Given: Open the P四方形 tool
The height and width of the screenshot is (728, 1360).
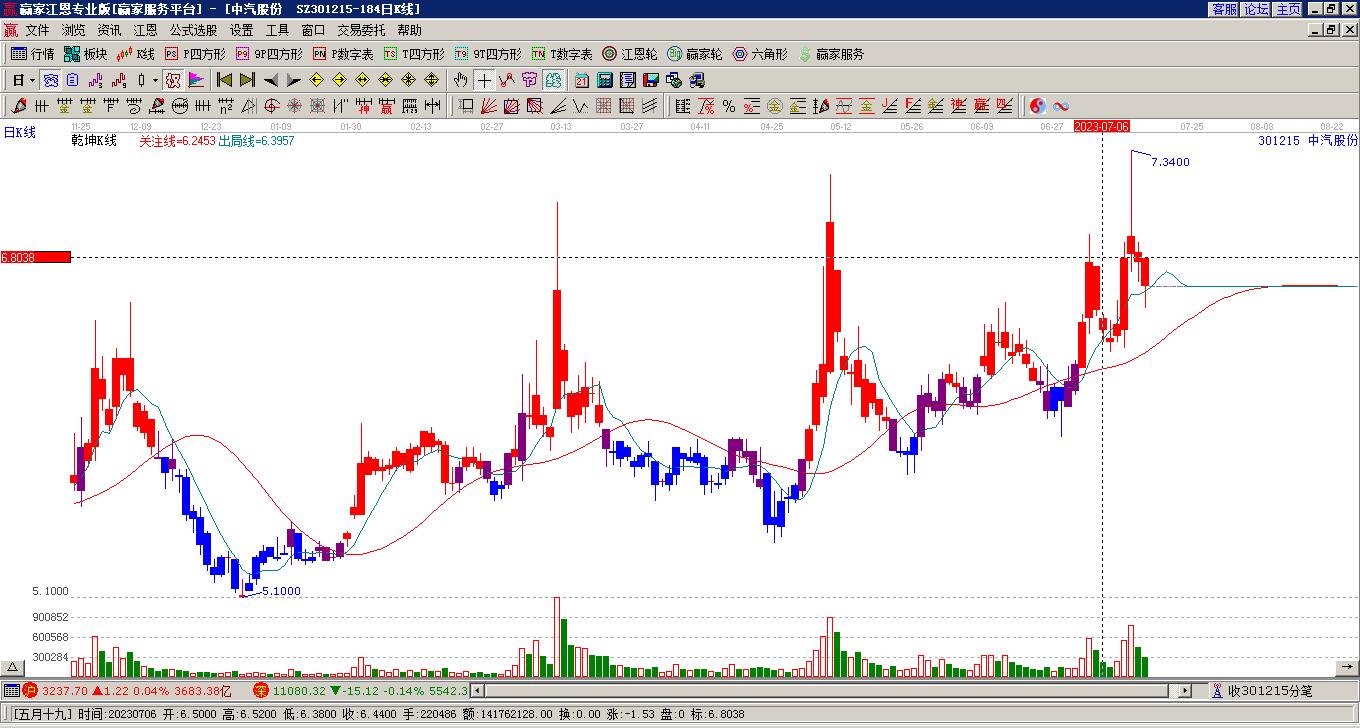Looking at the screenshot, I should coord(195,54).
